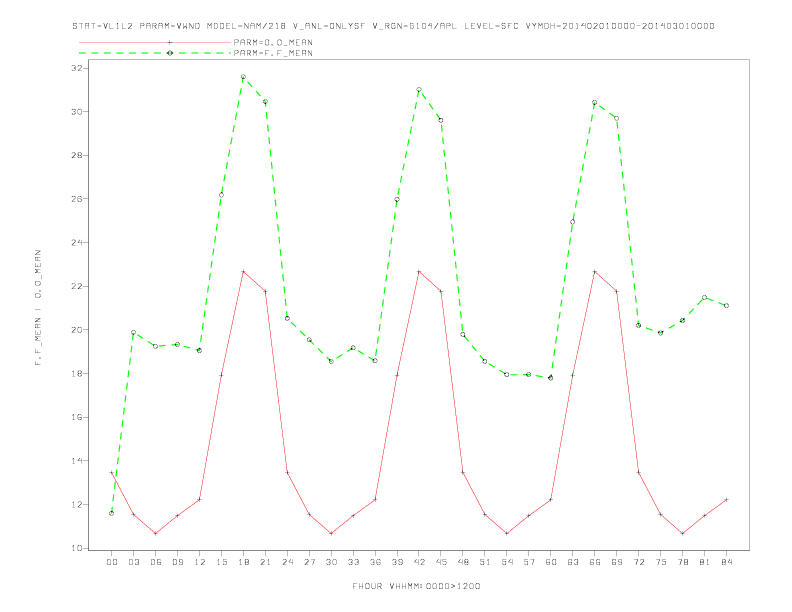Click y-axis tick label 10
792x612 pixels.
point(76,548)
